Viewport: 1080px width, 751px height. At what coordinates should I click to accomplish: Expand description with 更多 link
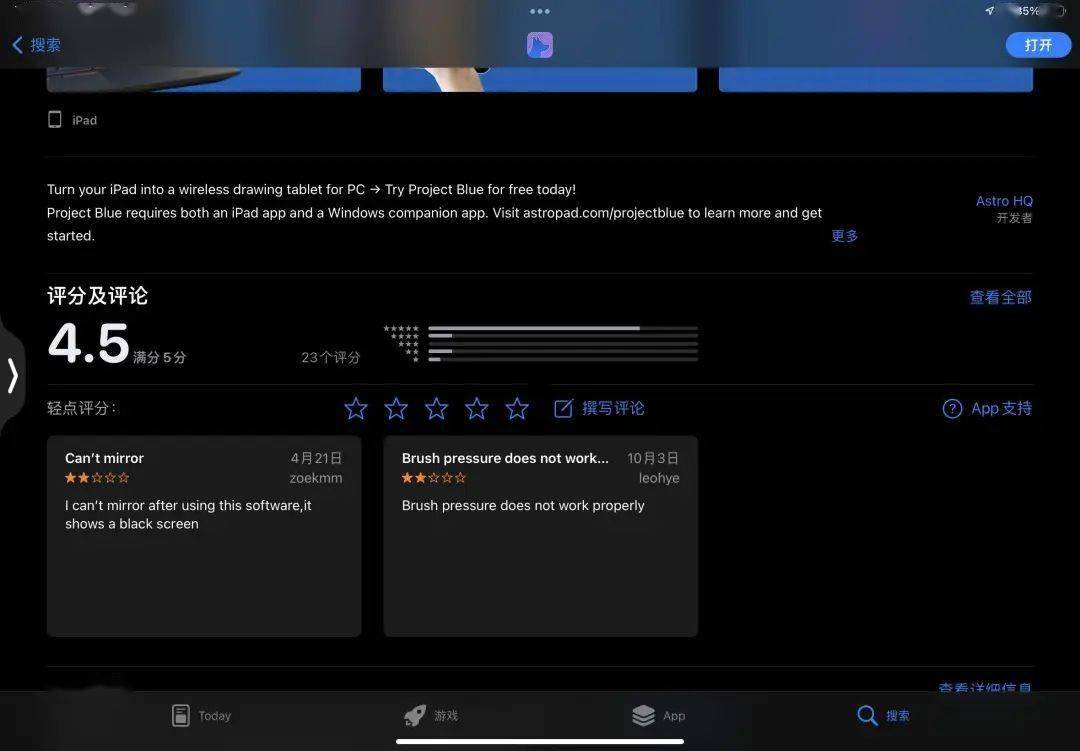pos(844,236)
